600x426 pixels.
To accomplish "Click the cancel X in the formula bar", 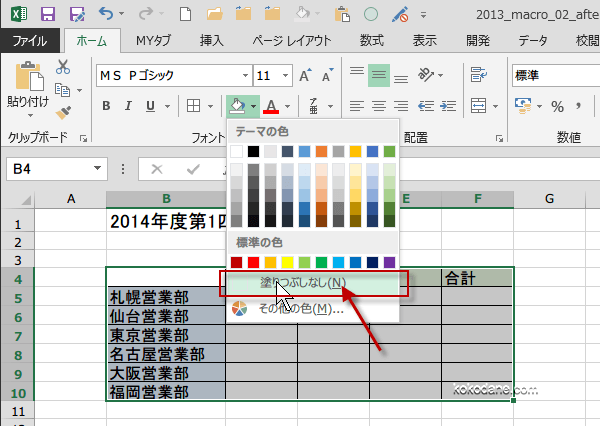I will pos(154,169).
